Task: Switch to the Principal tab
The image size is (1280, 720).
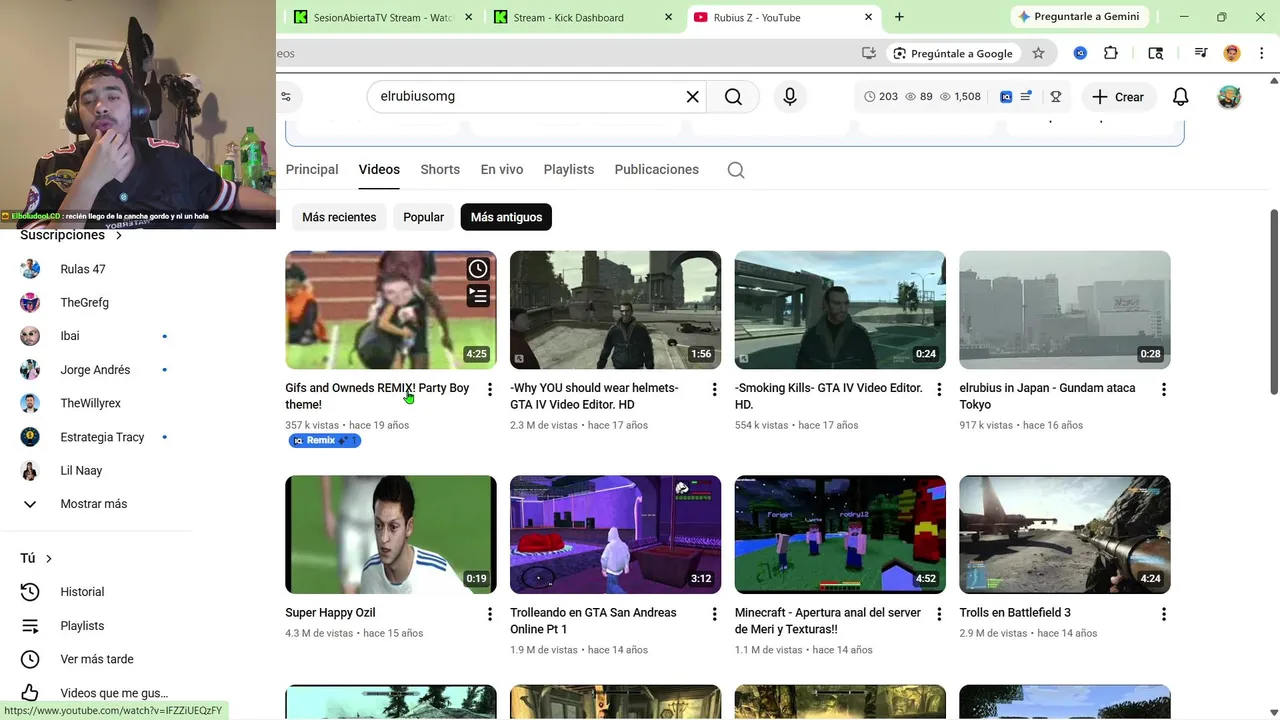Action: tap(312, 170)
